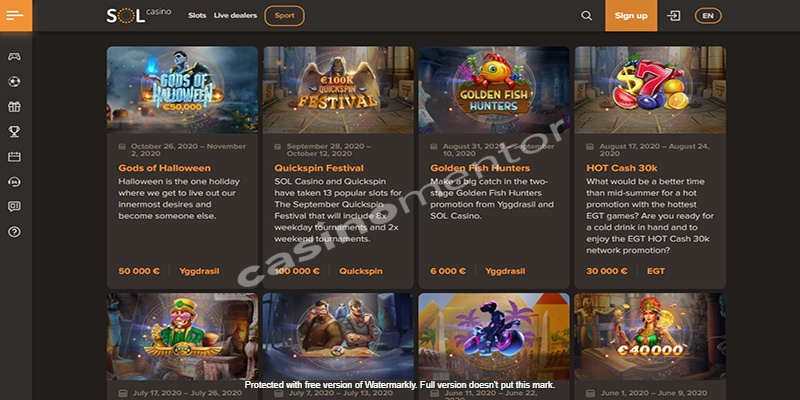Image resolution: width=800 pixels, height=400 pixels.
Task: Click the €40000 Egyptian queen banner
Action: [x=650, y=336]
